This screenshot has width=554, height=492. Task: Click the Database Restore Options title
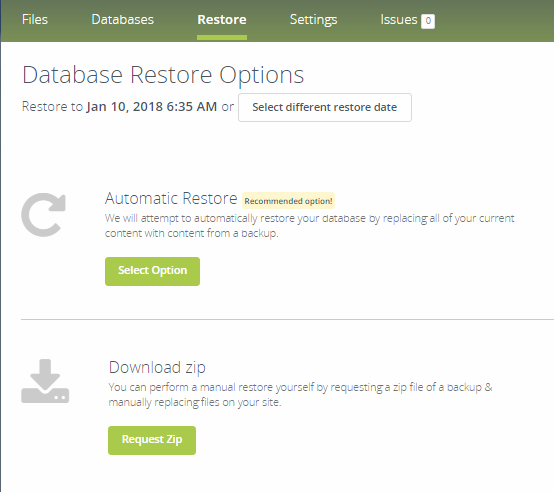coord(163,75)
